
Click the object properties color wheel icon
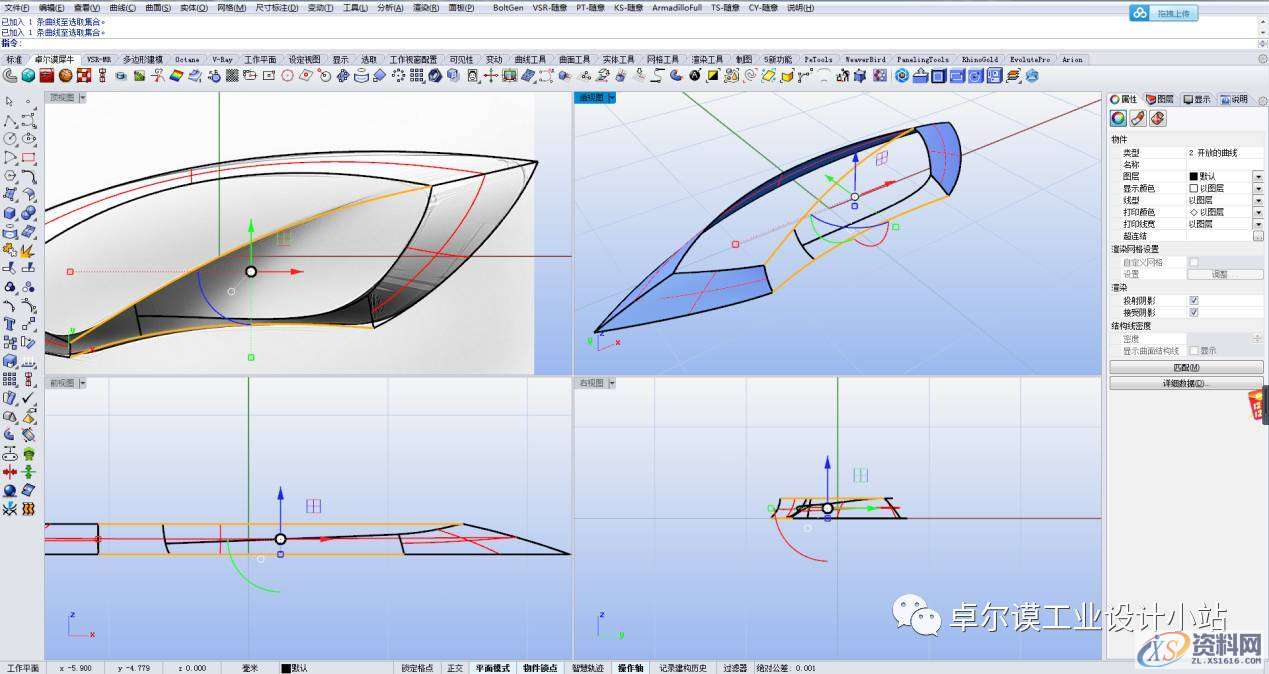(1119, 118)
